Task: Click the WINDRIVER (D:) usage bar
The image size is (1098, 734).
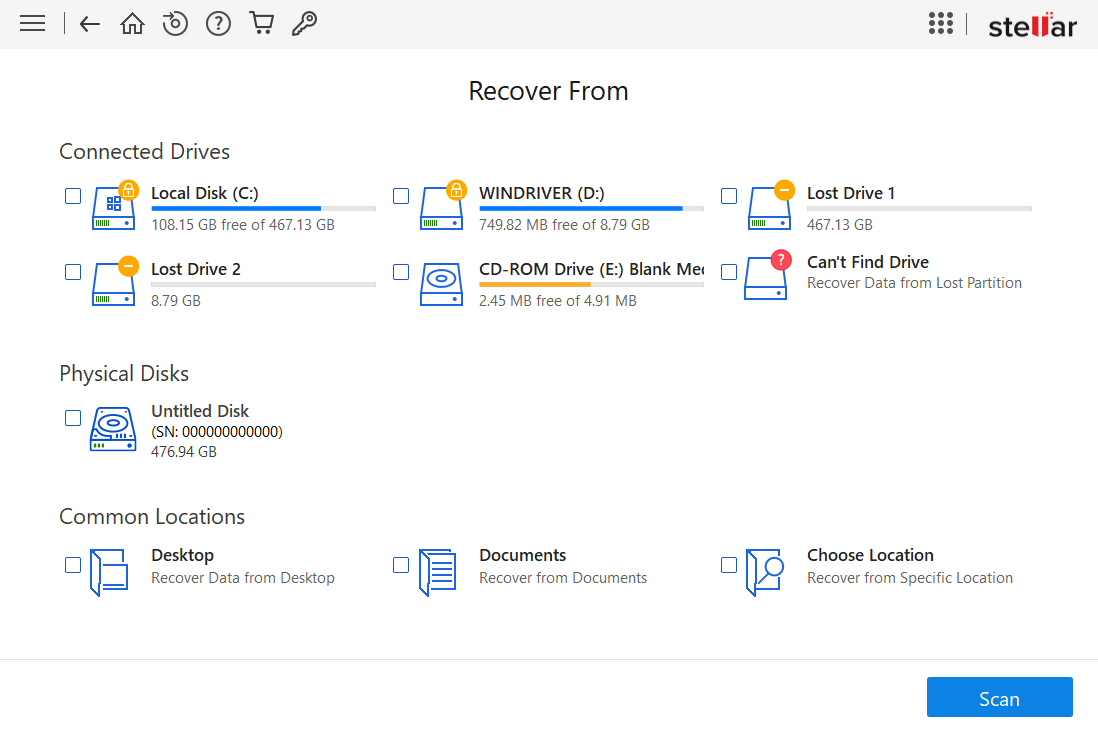Action: point(591,208)
